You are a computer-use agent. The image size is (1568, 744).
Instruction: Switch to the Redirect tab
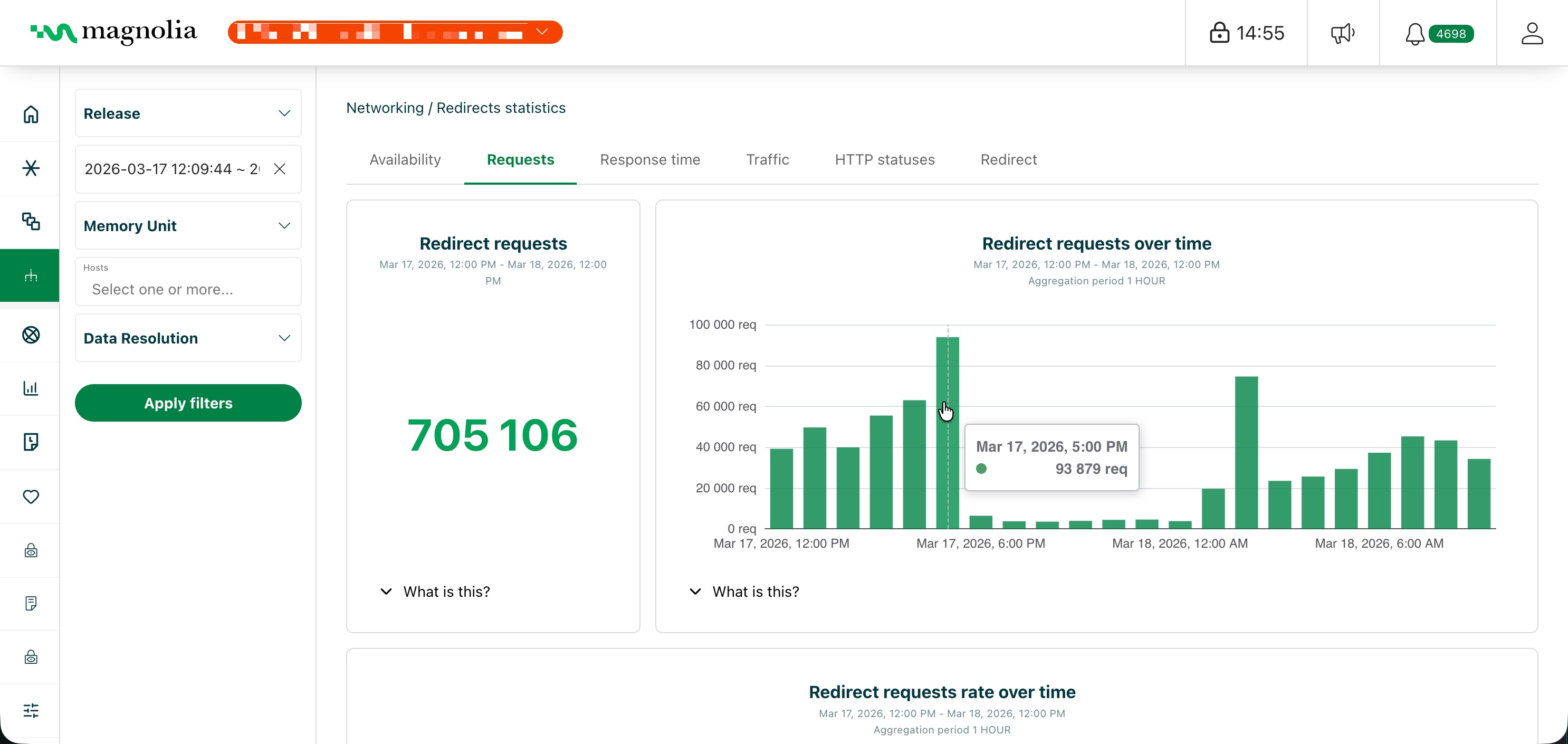1009,159
